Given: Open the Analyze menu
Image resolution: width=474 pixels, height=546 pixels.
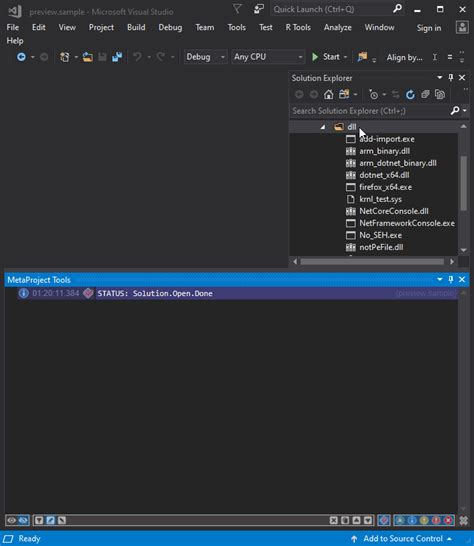Looking at the screenshot, I should pyautogui.click(x=337, y=27).
